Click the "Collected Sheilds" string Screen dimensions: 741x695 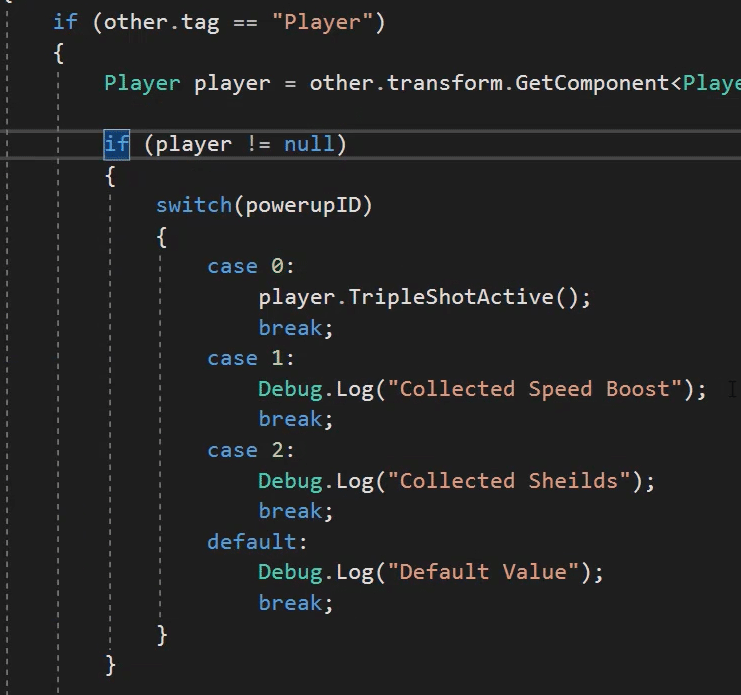point(509,481)
